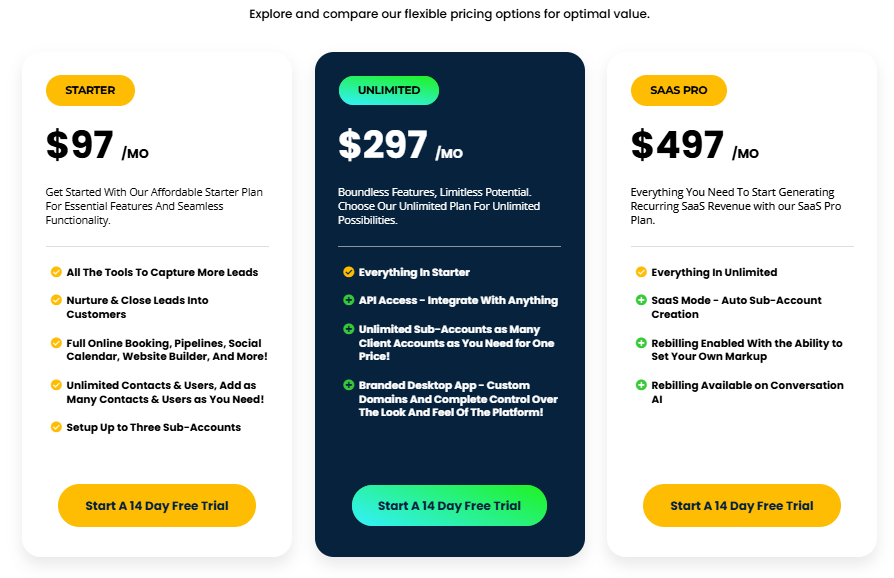Click the plus icon beside 'API Access - Integrate With Anything'
This screenshot has height=578, width=894.
[349, 300]
